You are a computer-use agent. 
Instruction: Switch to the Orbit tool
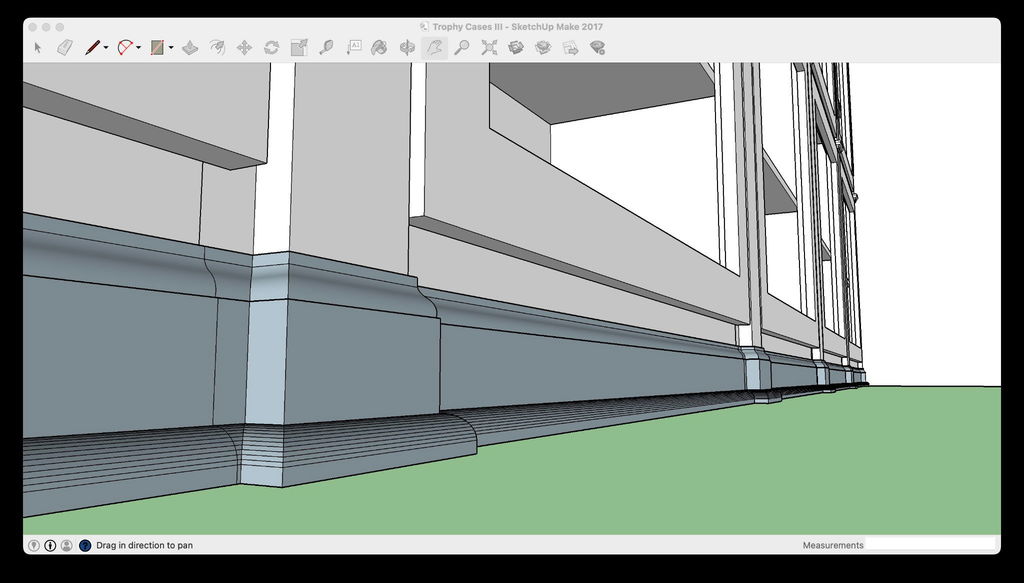click(407, 47)
